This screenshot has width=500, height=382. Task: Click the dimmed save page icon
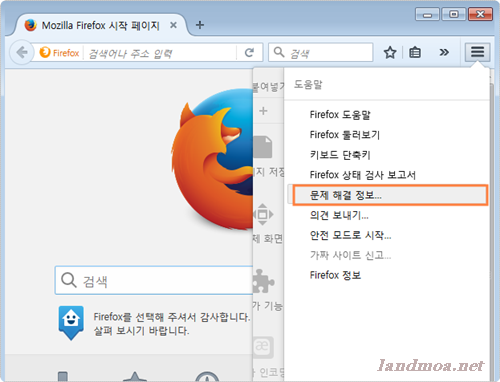(263, 147)
